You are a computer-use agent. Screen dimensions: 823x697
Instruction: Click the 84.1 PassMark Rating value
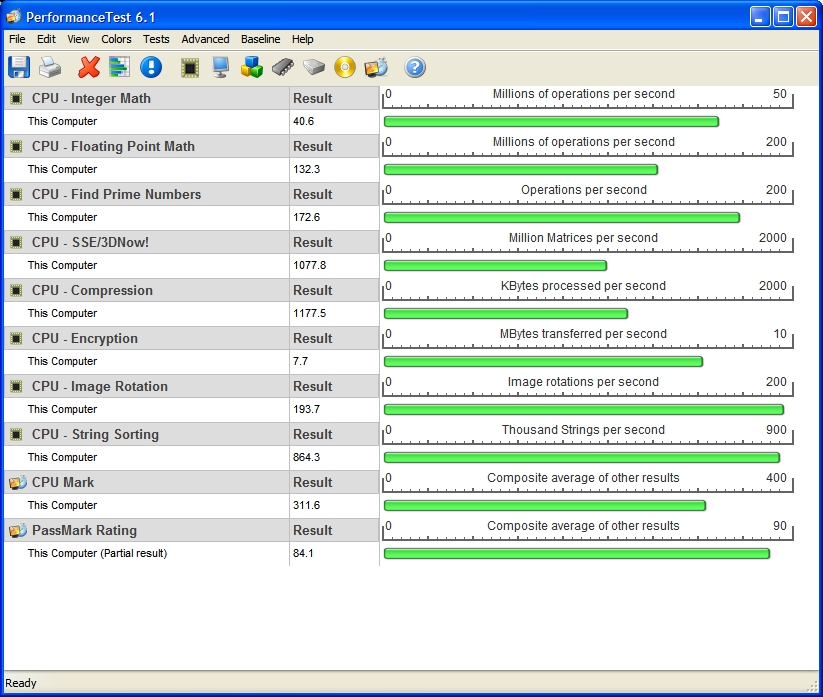(x=303, y=554)
